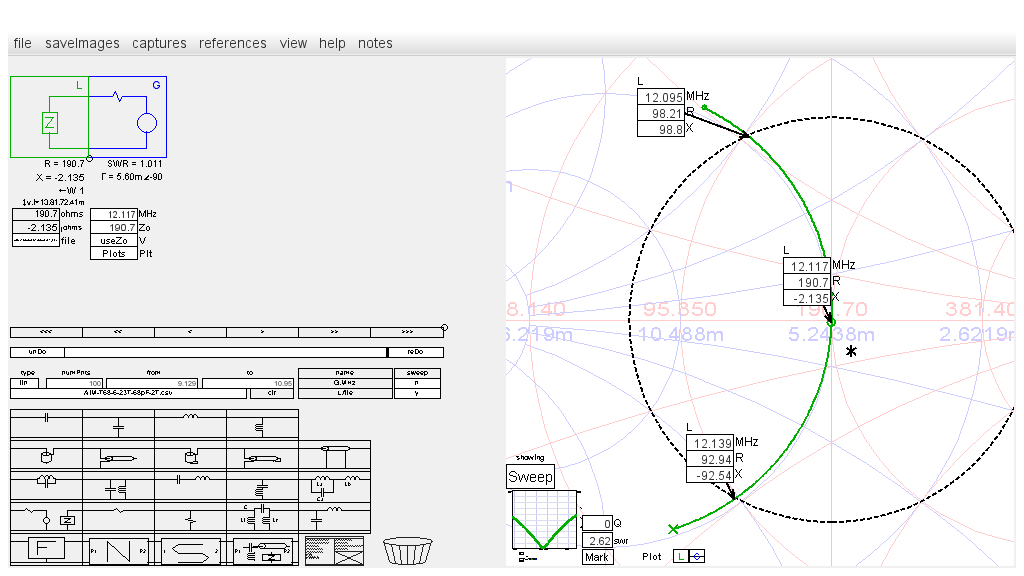Viewport: 1024px width, 576px height.
Task: Open the file menu
Action: coord(22,43)
